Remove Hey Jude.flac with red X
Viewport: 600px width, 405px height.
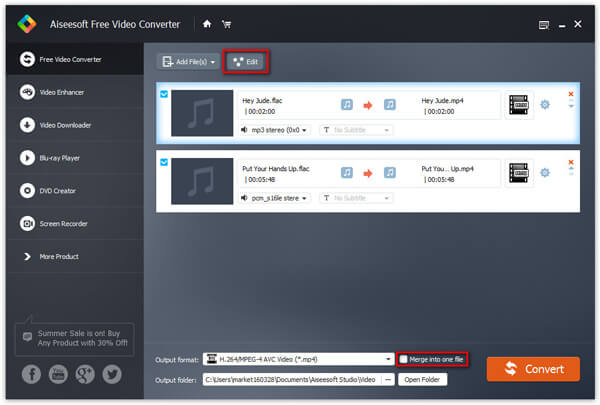tap(571, 94)
